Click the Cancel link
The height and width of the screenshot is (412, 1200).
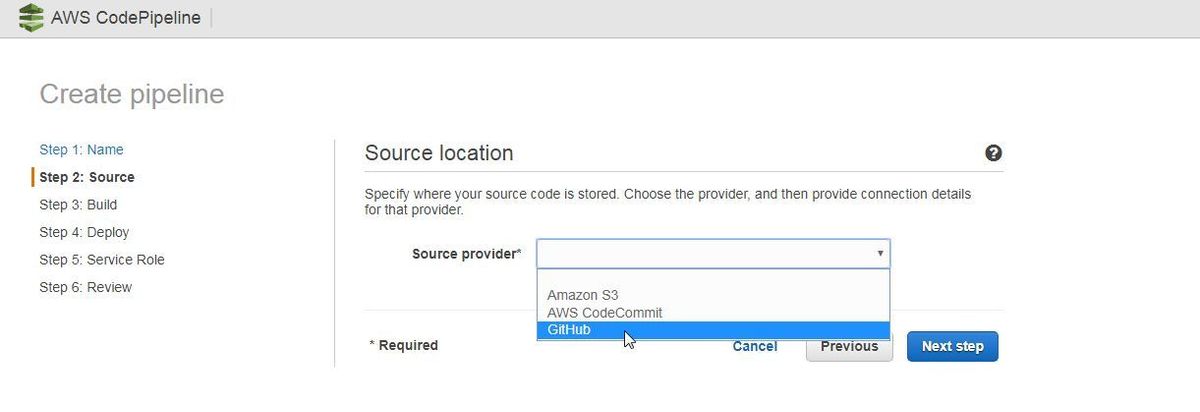coord(755,346)
